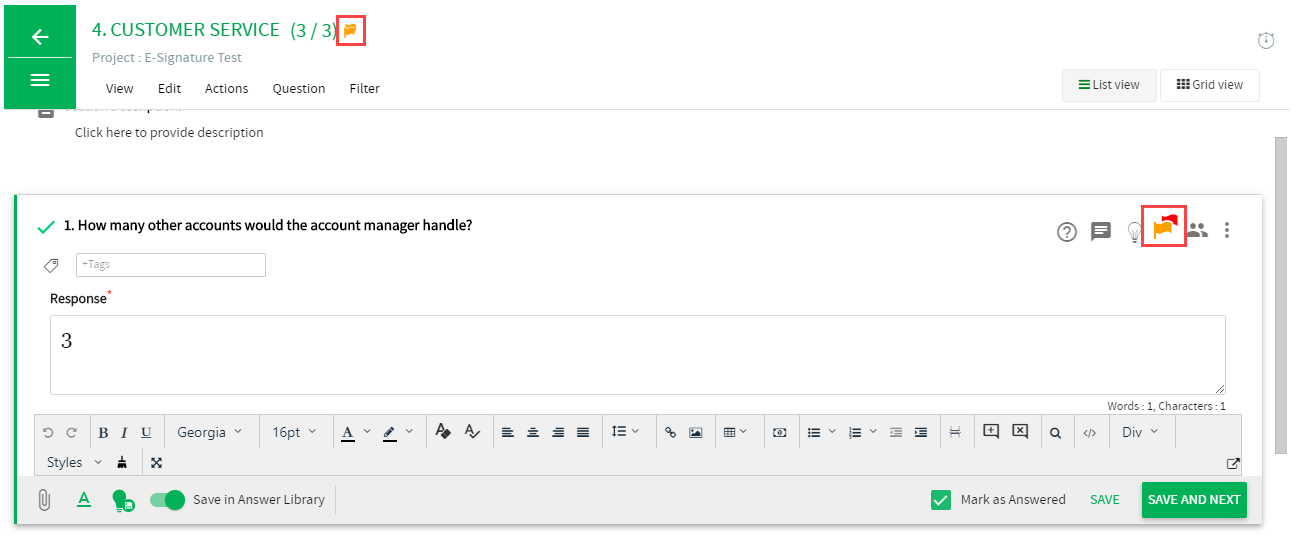Click the flag icon beside section title
The image size is (1291, 542).
[350, 31]
